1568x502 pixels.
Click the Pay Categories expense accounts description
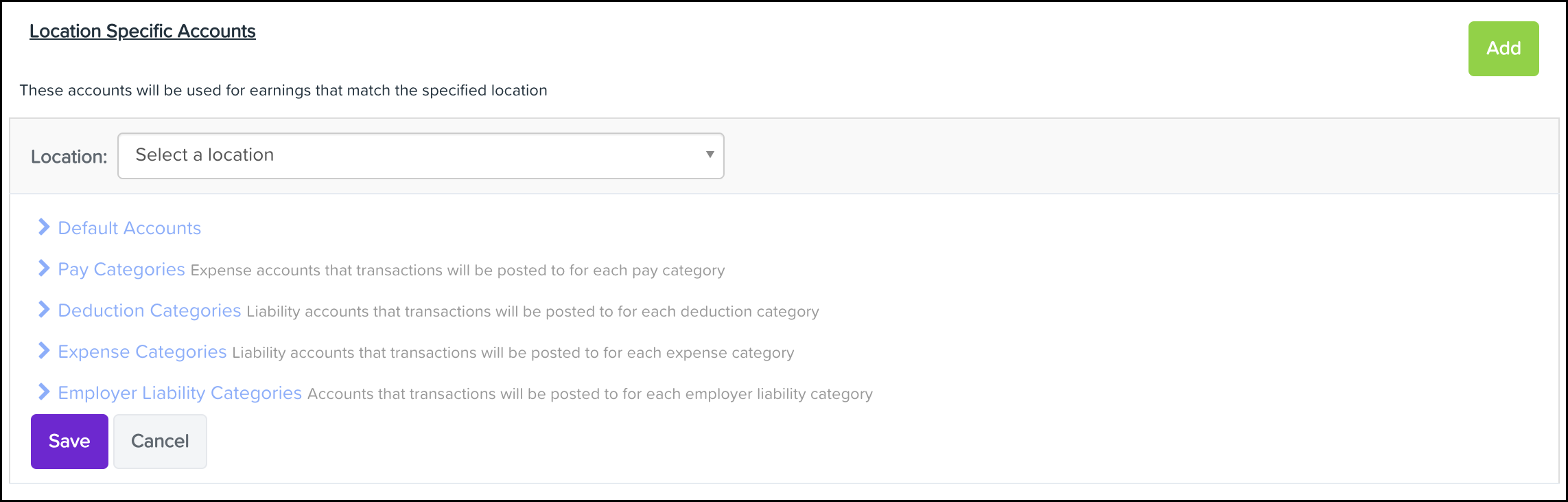click(x=457, y=271)
